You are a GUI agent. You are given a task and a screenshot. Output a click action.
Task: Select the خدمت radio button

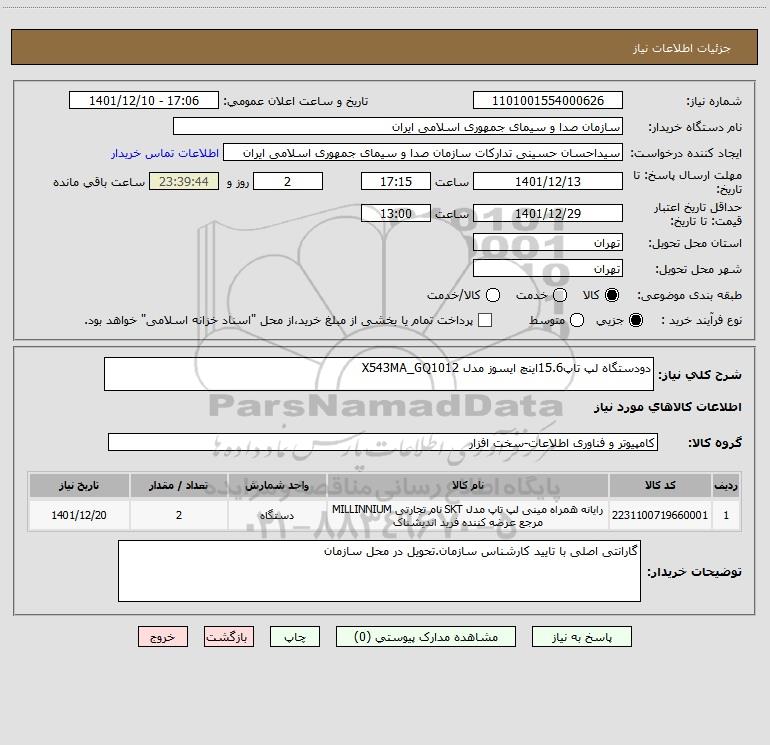click(560, 295)
